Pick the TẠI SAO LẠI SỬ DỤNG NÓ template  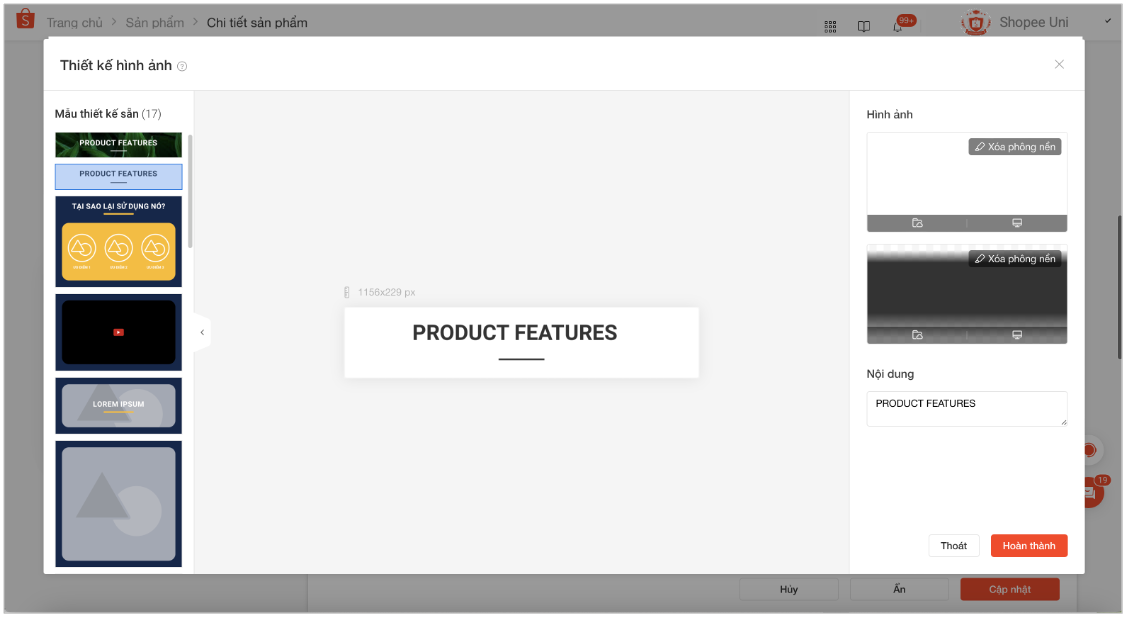118,242
